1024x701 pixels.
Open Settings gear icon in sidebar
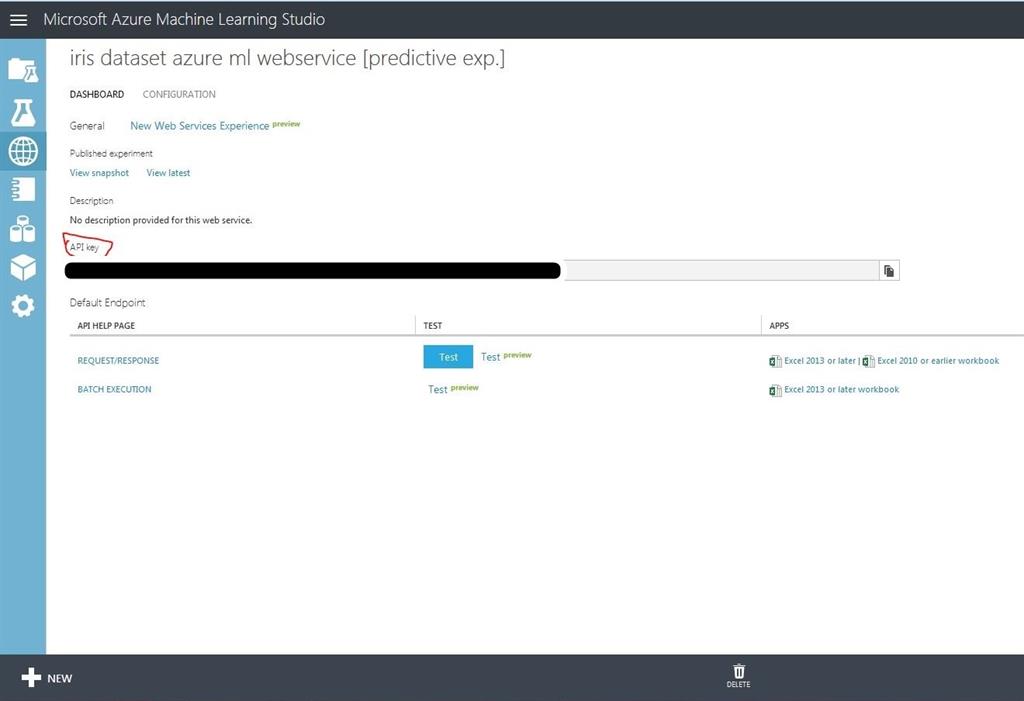[23, 305]
